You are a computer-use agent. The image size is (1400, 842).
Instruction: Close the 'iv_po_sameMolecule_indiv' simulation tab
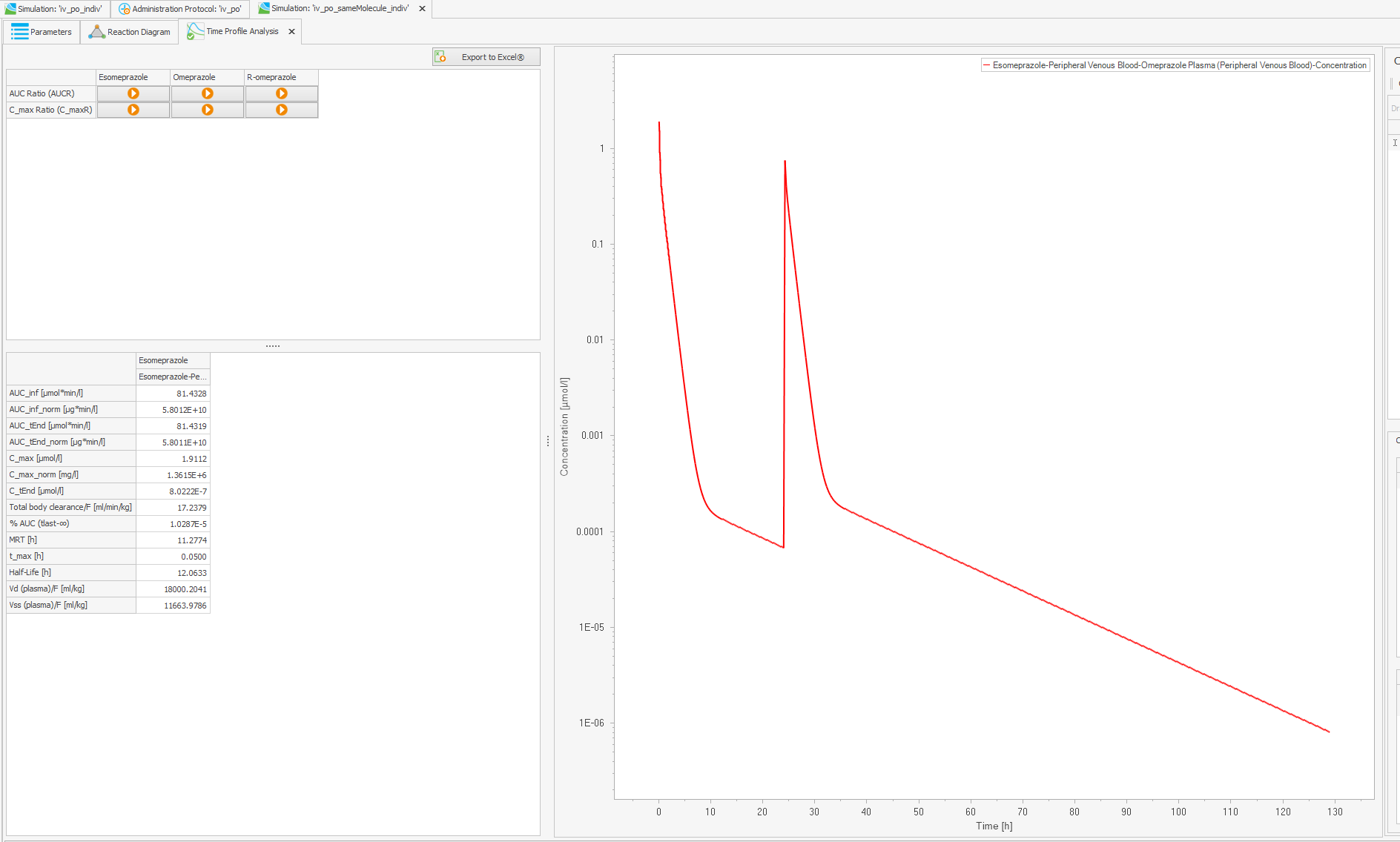click(x=423, y=9)
